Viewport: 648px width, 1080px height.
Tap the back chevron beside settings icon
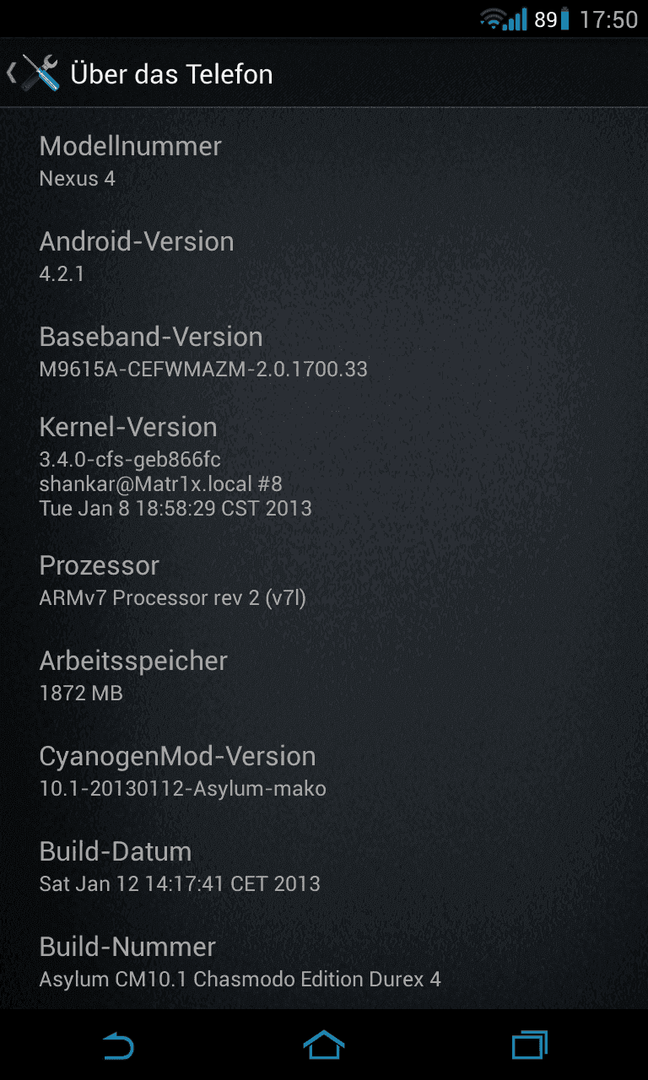pyautogui.click(x=11, y=74)
